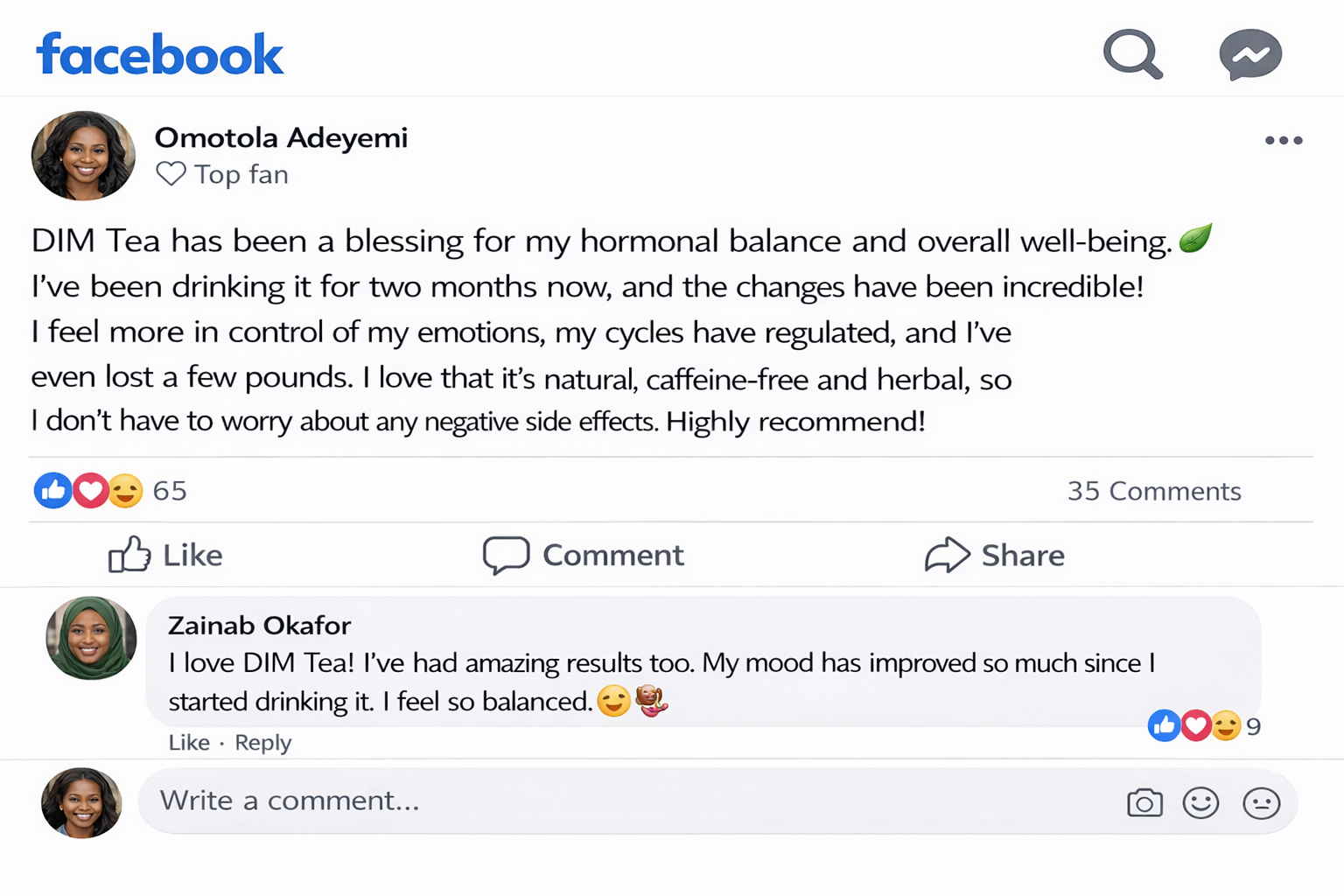Image resolution: width=1344 pixels, height=896 pixels.
Task: Open Zainab Okafor's name link
Action: (259, 625)
